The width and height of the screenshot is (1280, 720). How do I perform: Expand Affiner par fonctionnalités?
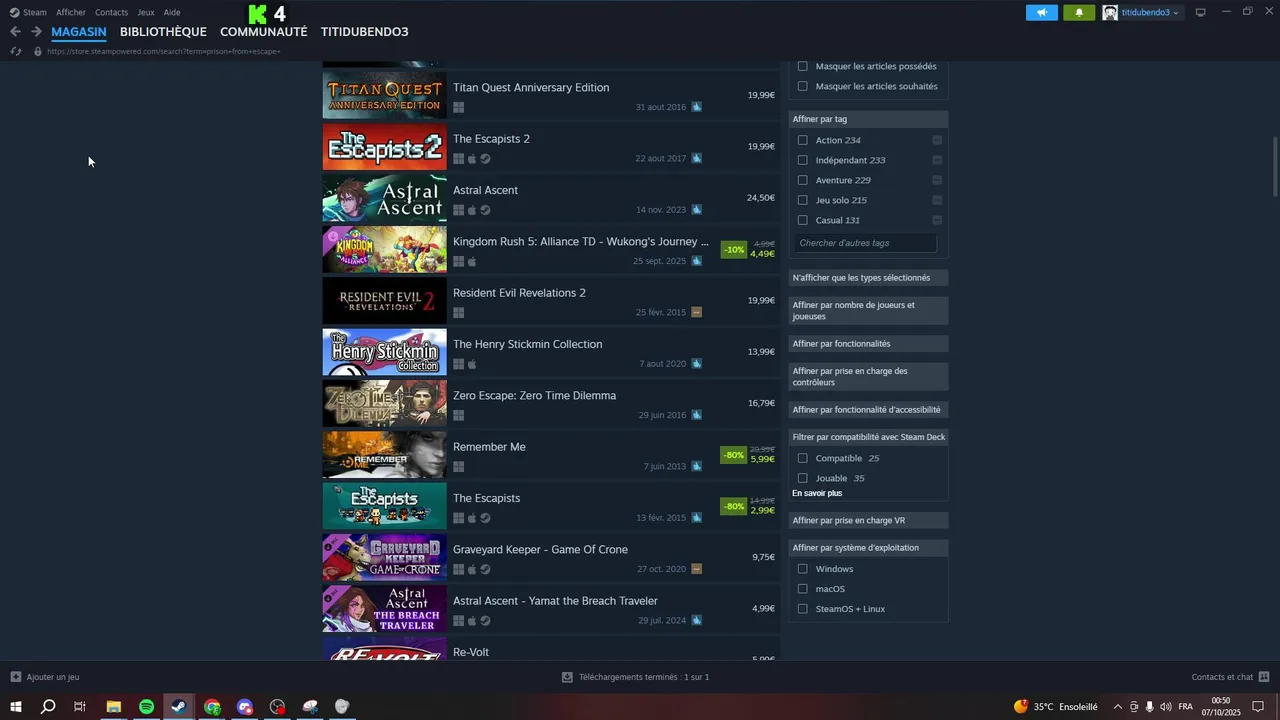pyautogui.click(x=868, y=344)
